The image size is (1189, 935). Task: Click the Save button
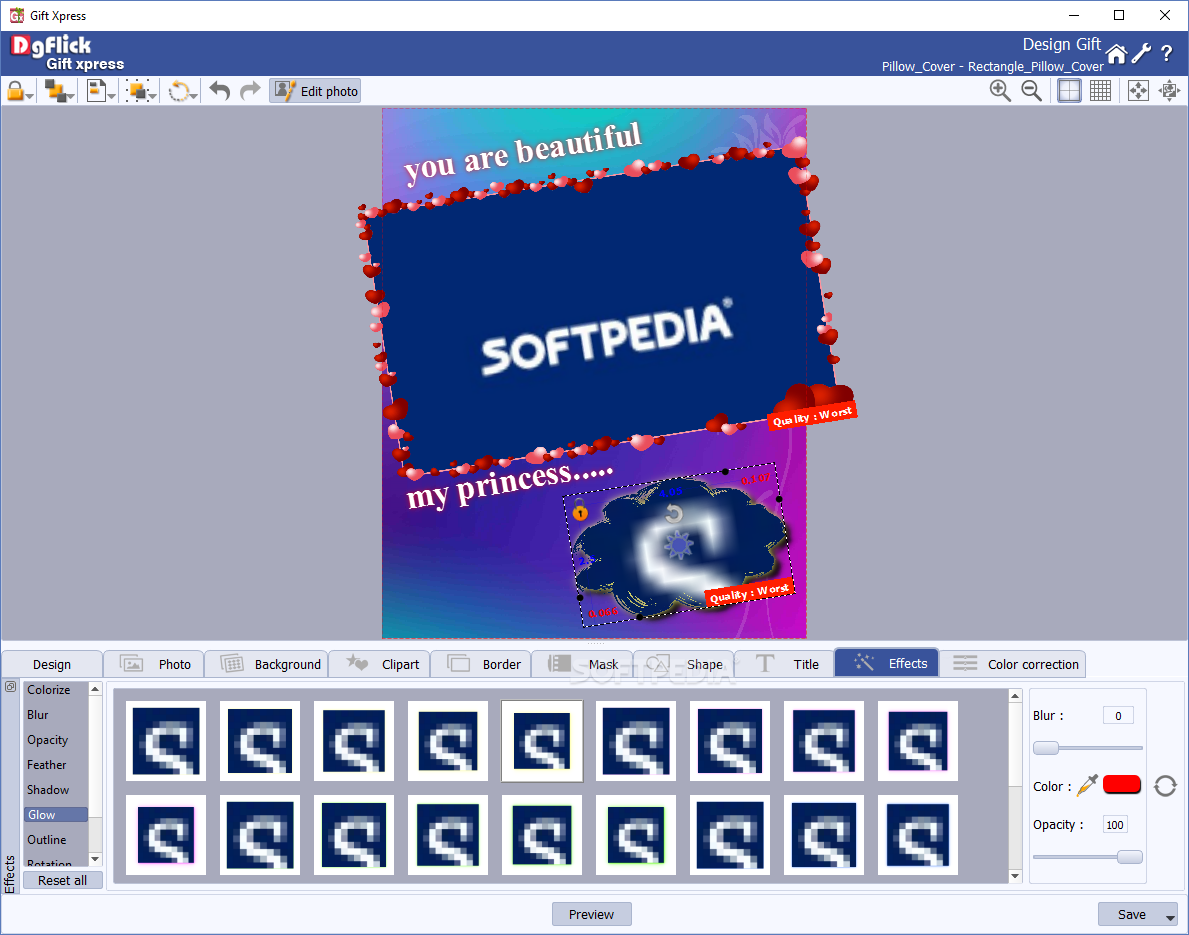1131,915
